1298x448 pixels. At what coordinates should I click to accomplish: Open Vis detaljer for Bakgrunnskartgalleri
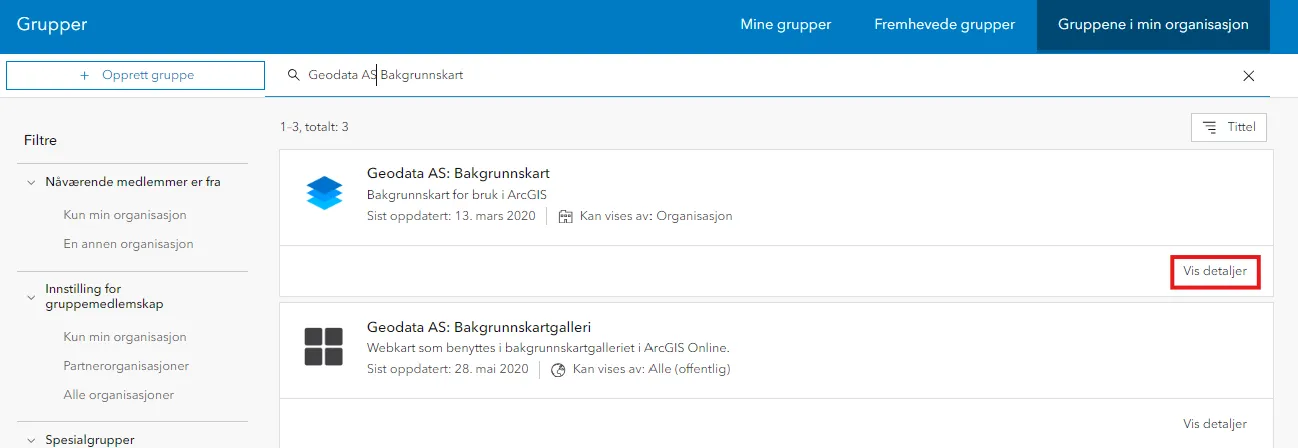click(1215, 424)
